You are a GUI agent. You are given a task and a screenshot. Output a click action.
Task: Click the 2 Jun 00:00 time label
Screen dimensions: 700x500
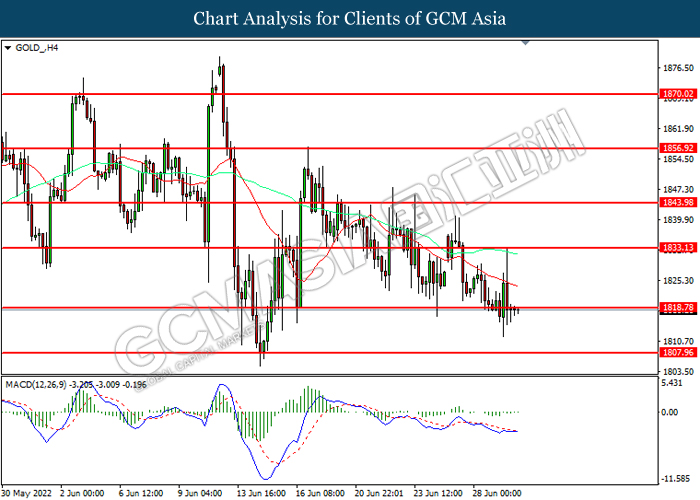(x=82, y=493)
